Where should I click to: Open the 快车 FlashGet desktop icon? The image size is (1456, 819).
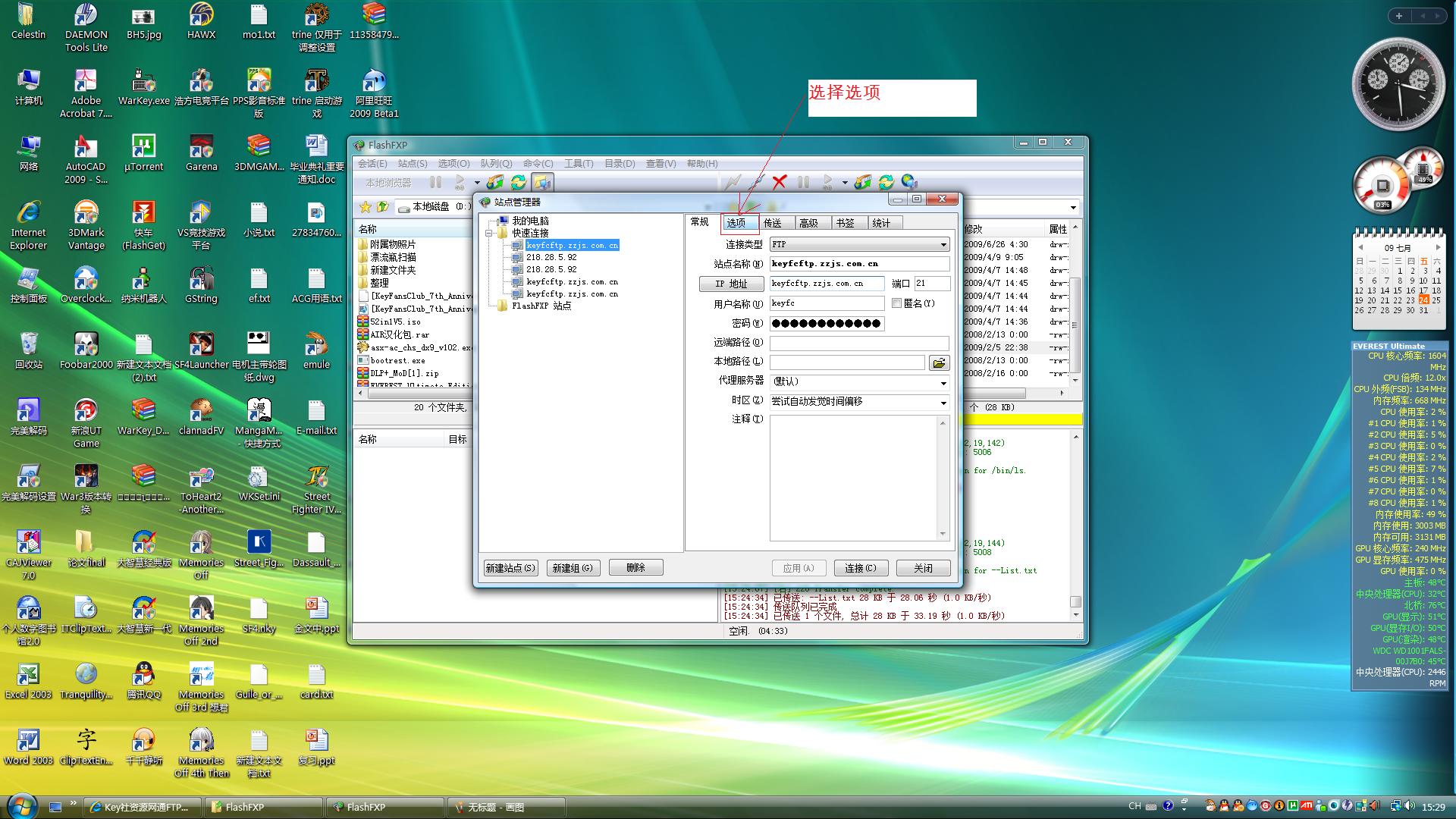tap(143, 225)
